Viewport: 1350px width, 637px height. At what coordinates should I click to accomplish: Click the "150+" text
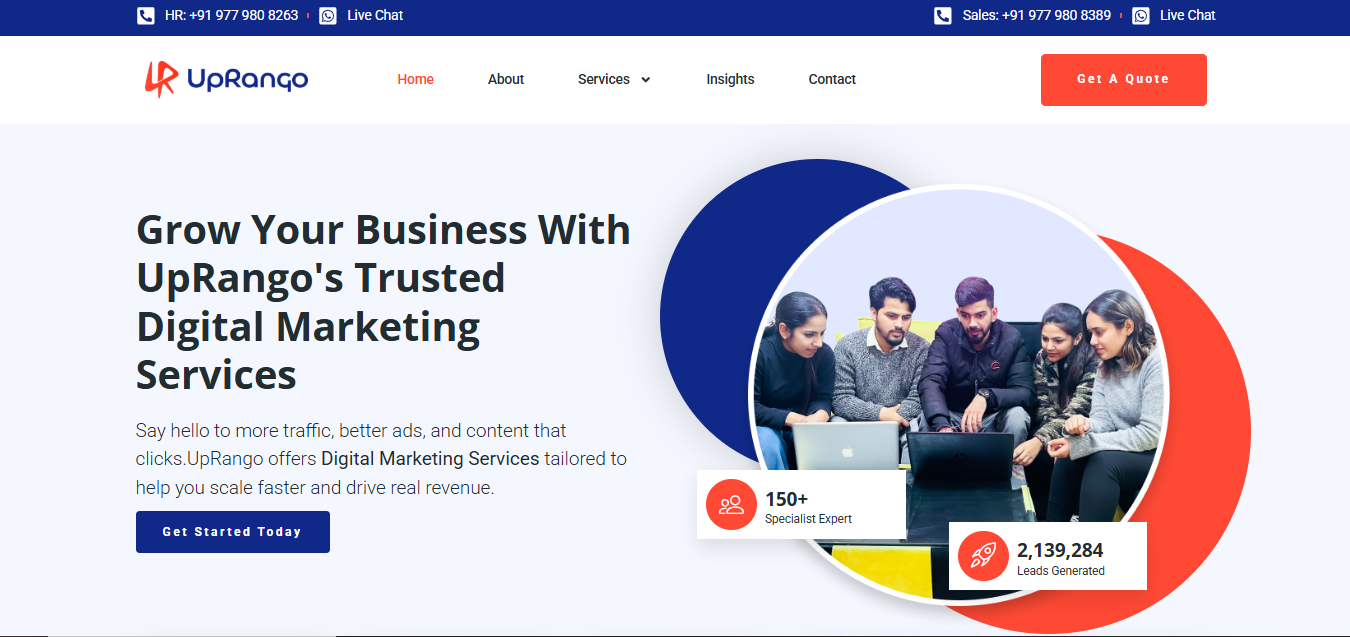(x=786, y=499)
